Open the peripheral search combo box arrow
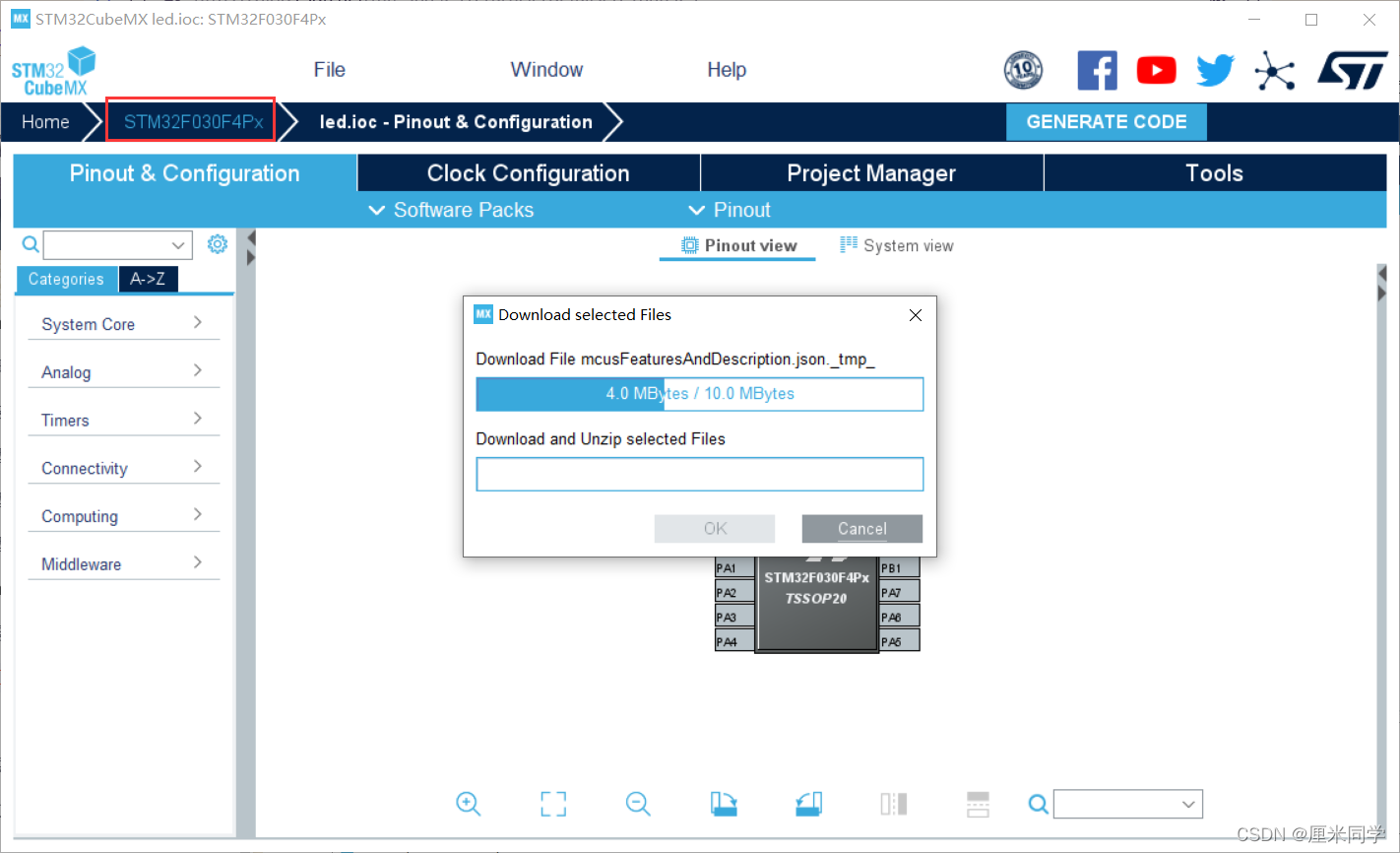Screen dimensions: 1400x853 178,245
